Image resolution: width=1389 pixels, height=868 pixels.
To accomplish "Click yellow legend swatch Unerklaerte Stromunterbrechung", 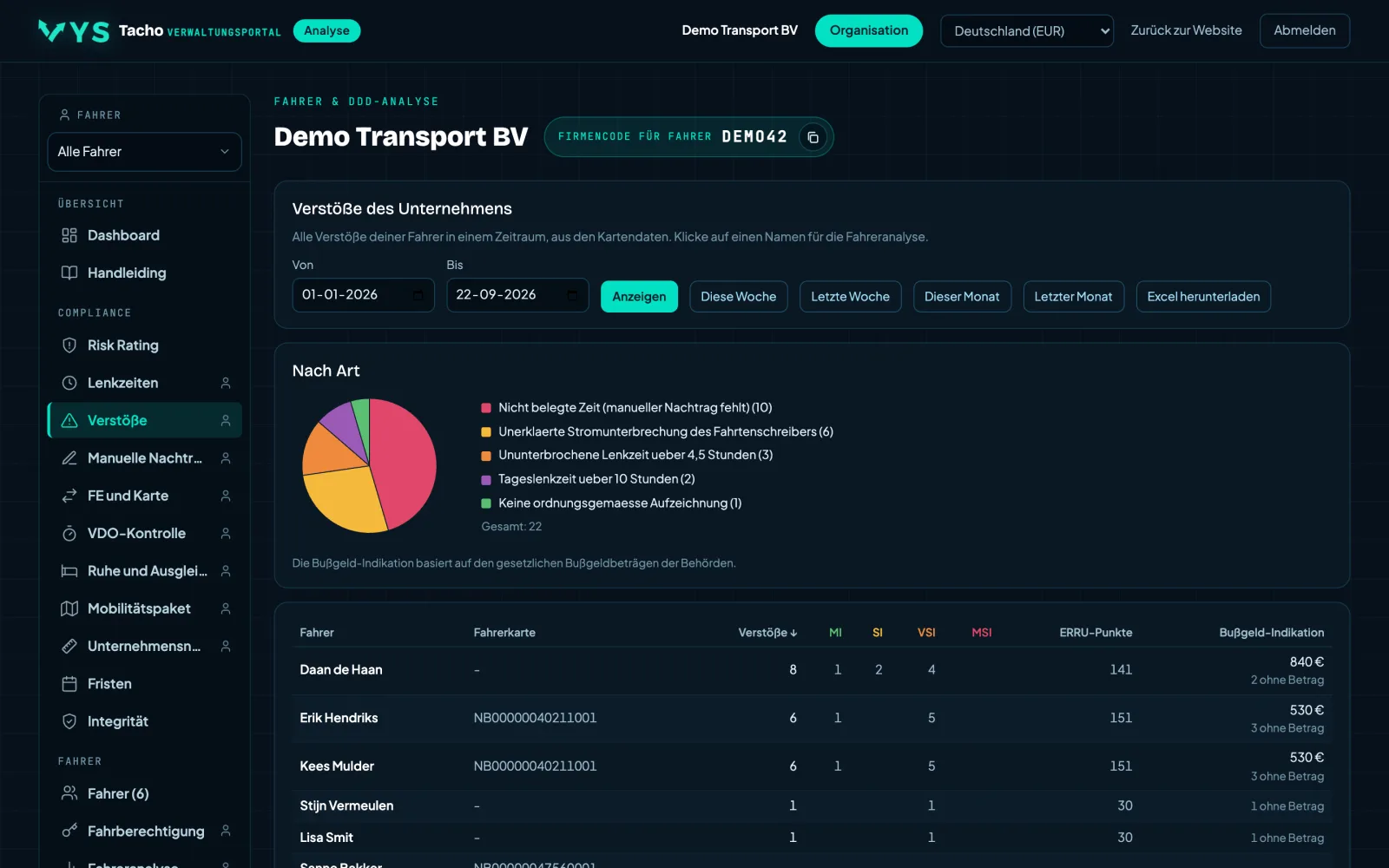I will 486,431.
